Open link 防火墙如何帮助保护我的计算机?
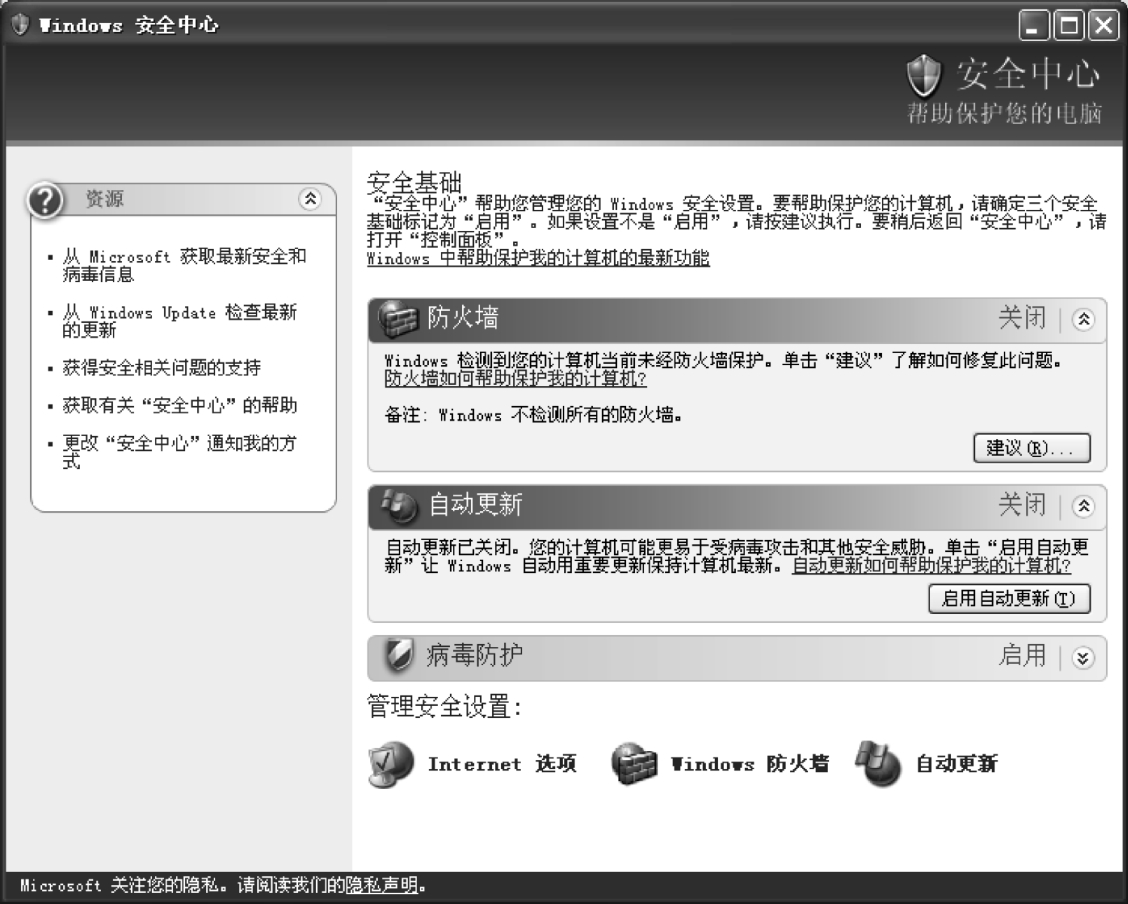Image resolution: width=1128 pixels, height=904 pixels. point(515,378)
